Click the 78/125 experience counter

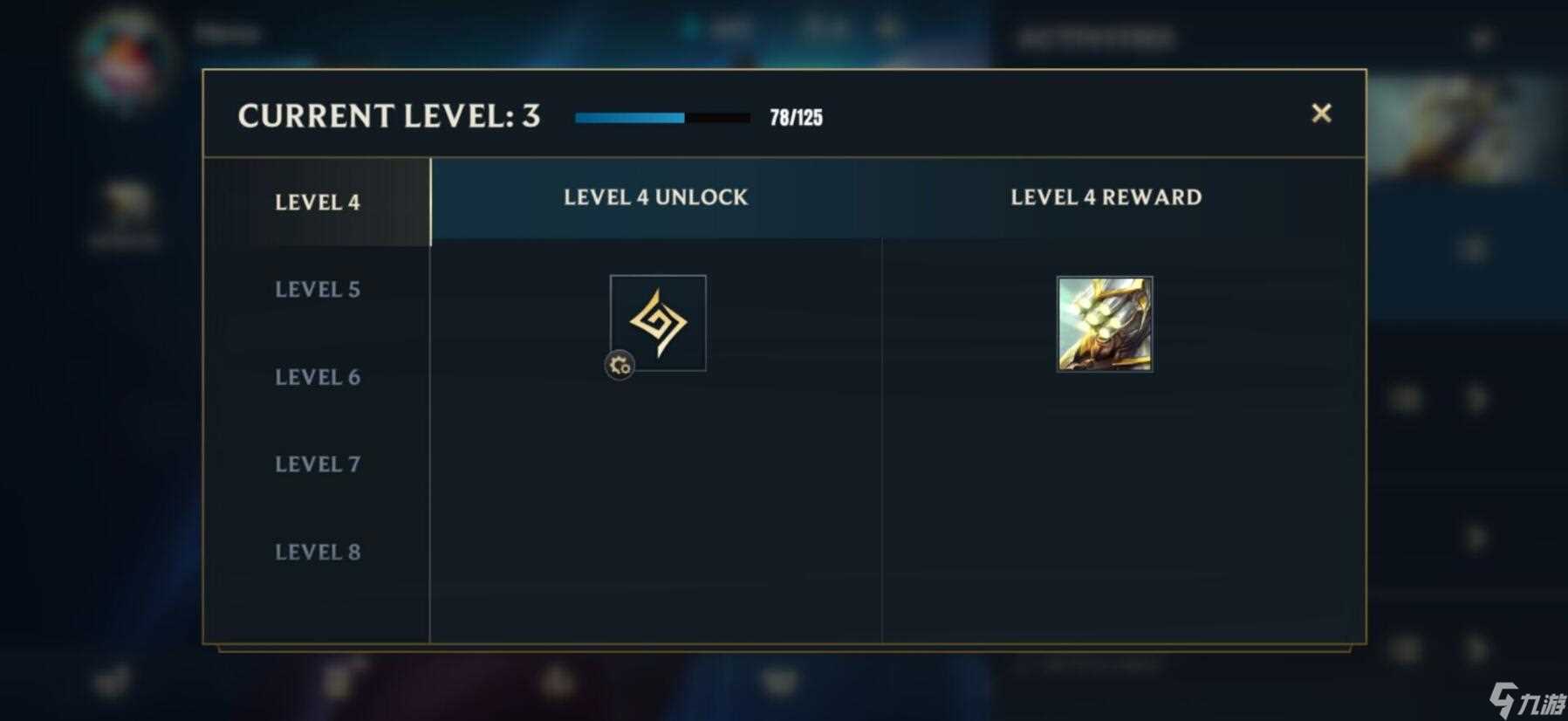(796, 118)
